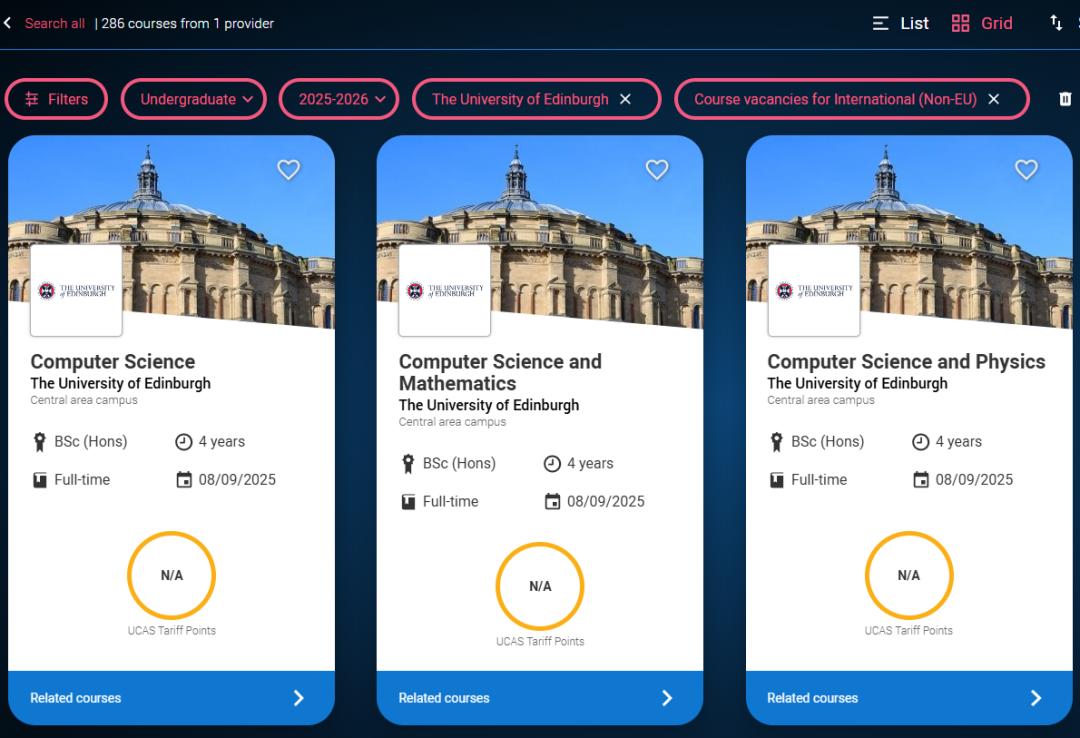This screenshot has height=738, width=1080.
Task: Open the Search all link
Action: click(54, 23)
